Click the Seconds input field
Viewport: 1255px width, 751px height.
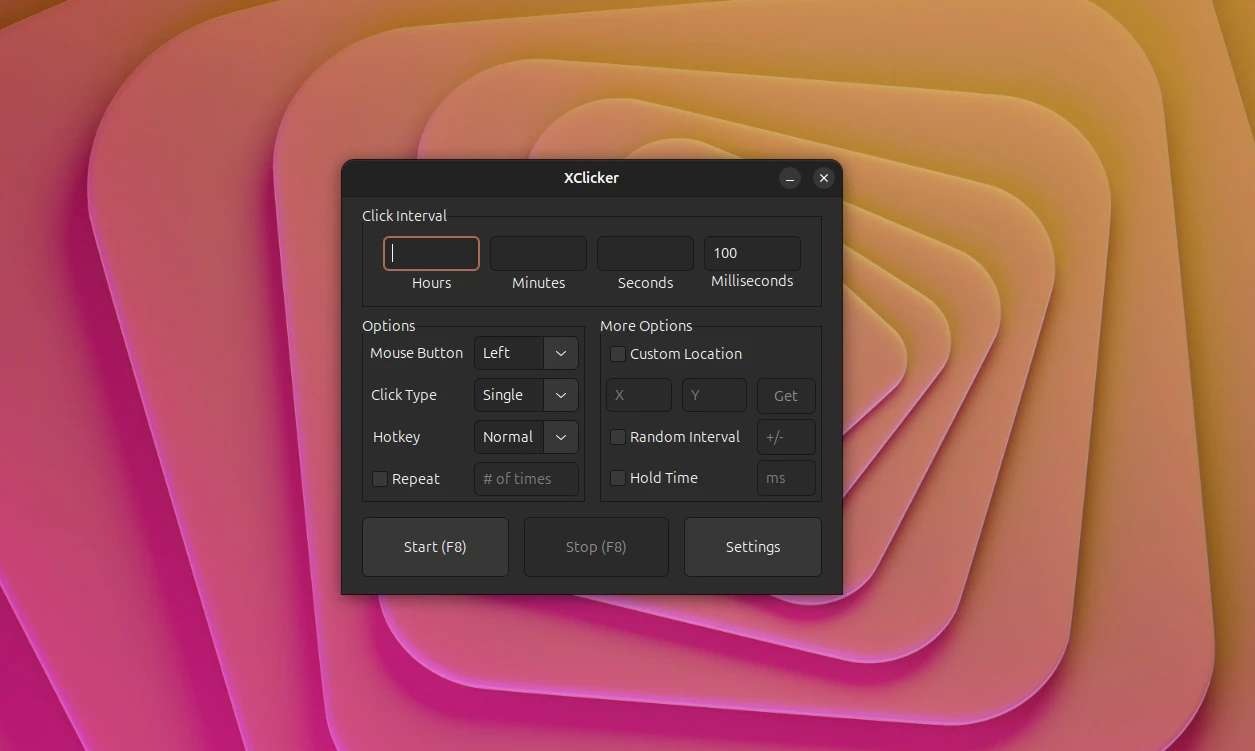(x=645, y=253)
